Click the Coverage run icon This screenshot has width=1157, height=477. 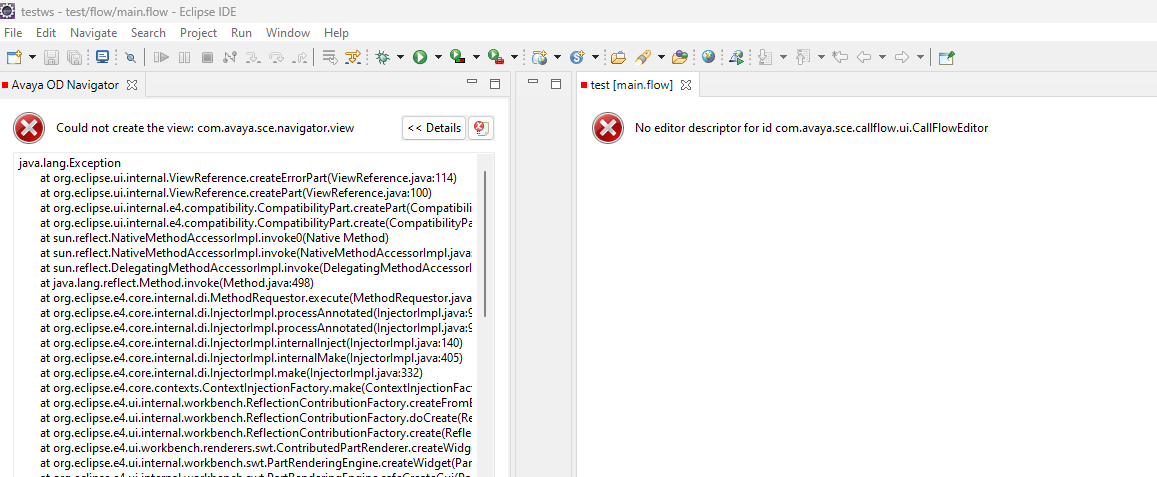coord(457,57)
